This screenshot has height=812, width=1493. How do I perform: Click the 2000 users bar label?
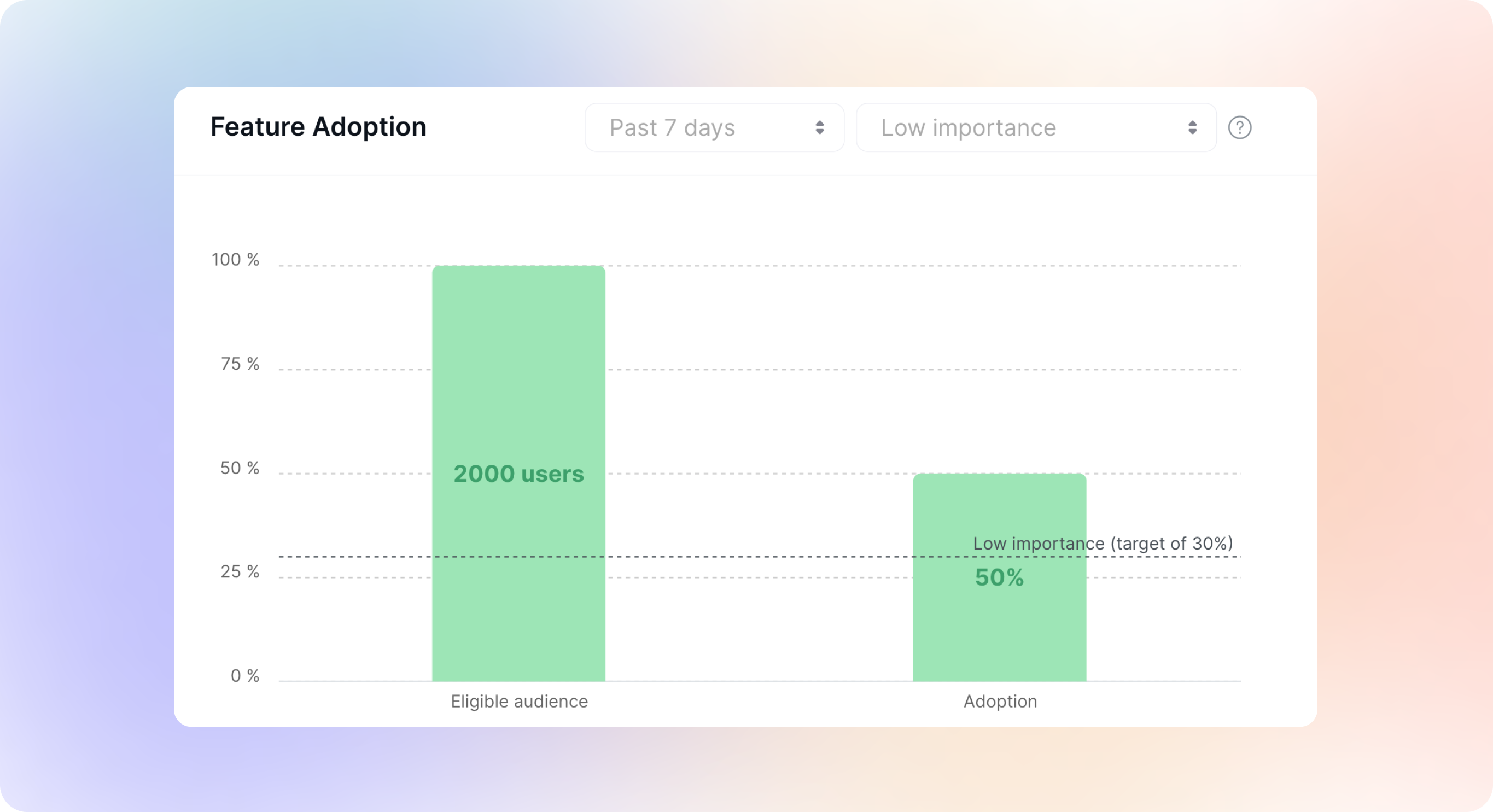(x=519, y=474)
